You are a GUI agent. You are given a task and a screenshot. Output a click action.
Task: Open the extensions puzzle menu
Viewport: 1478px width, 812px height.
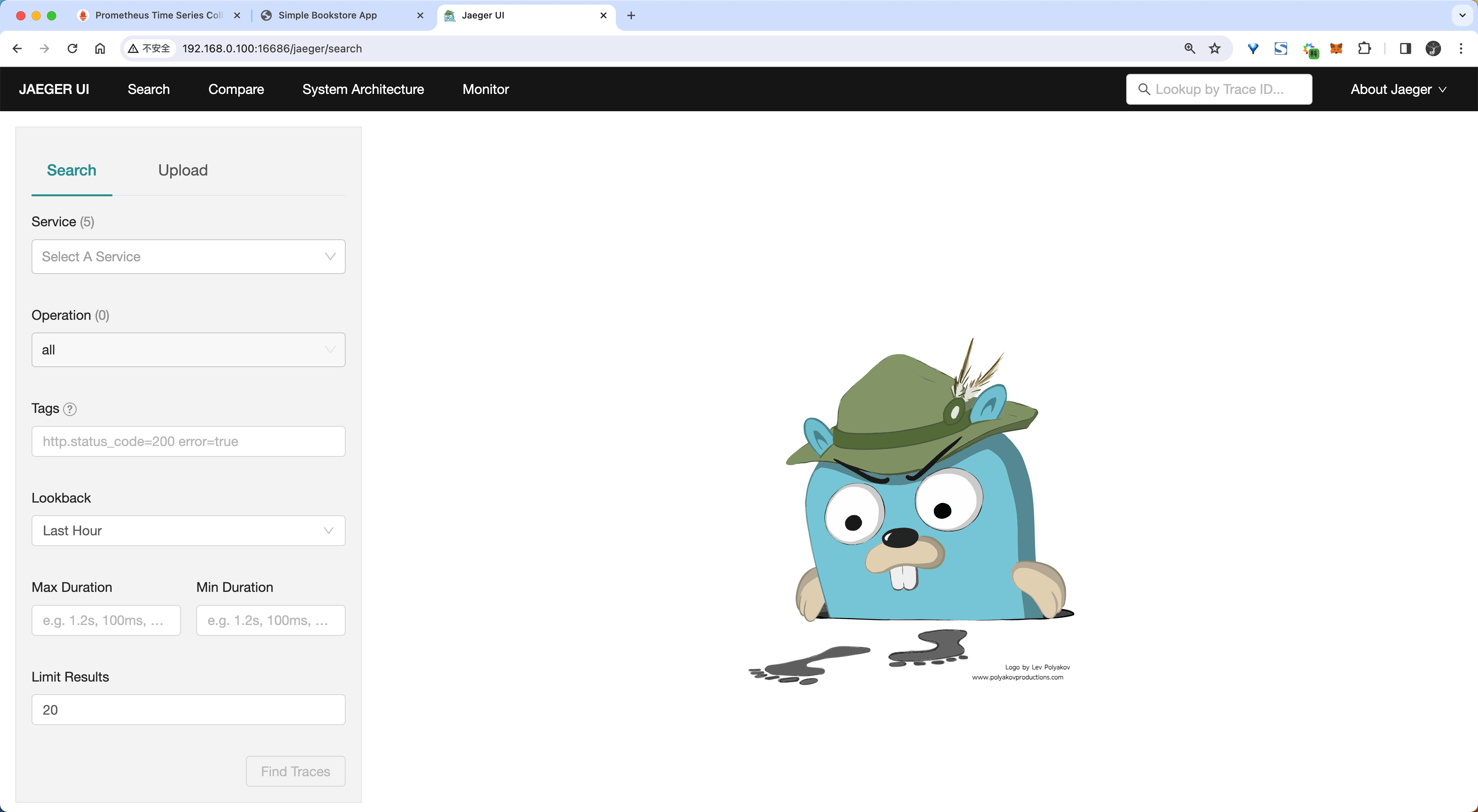coord(1364,48)
